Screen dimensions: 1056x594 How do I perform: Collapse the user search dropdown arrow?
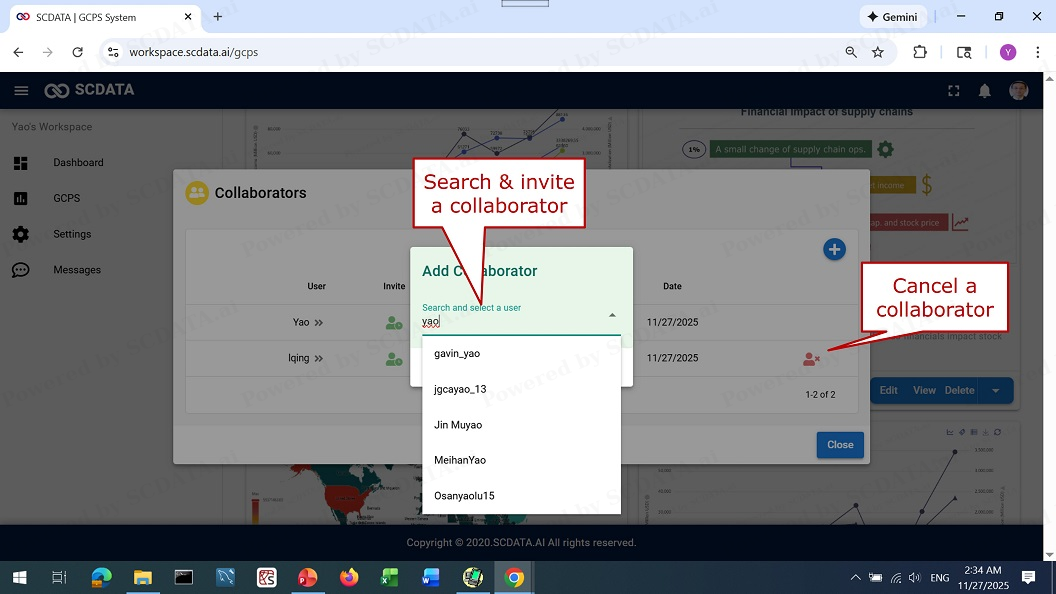click(612, 315)
